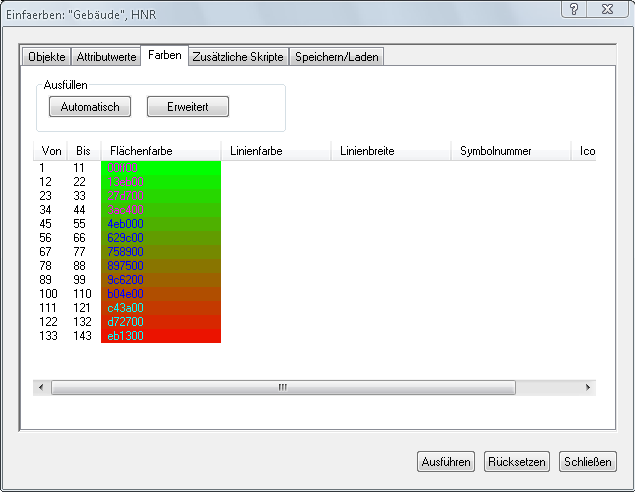This screenshot has width=635, height=492.
Task: Click the horizontal scrollbar's left arrow
Action: click(42, 387)
